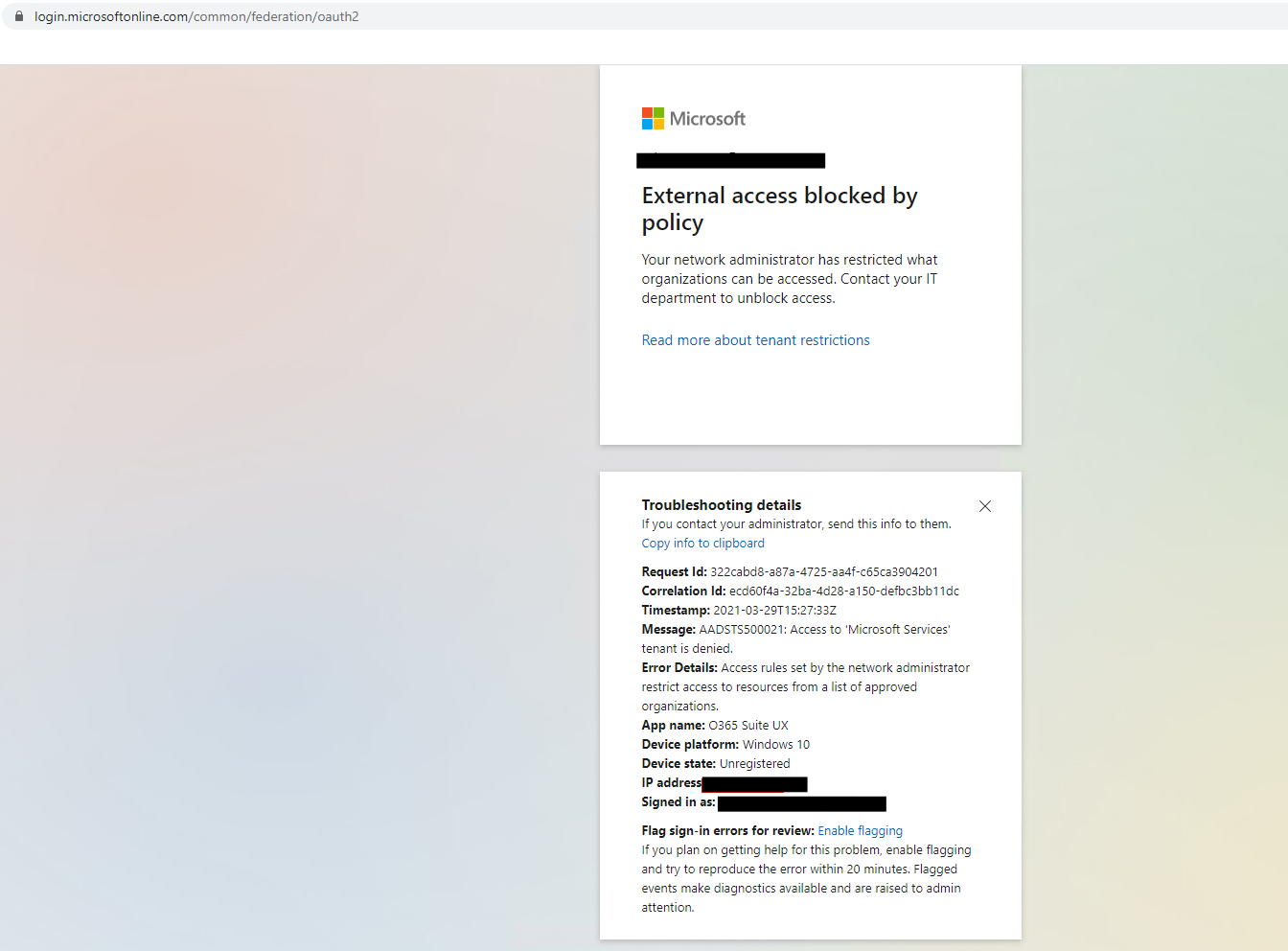Close the Troubleshooting details panel
This screenshot has height=951, width=1288.
click(x=984, y=506)
